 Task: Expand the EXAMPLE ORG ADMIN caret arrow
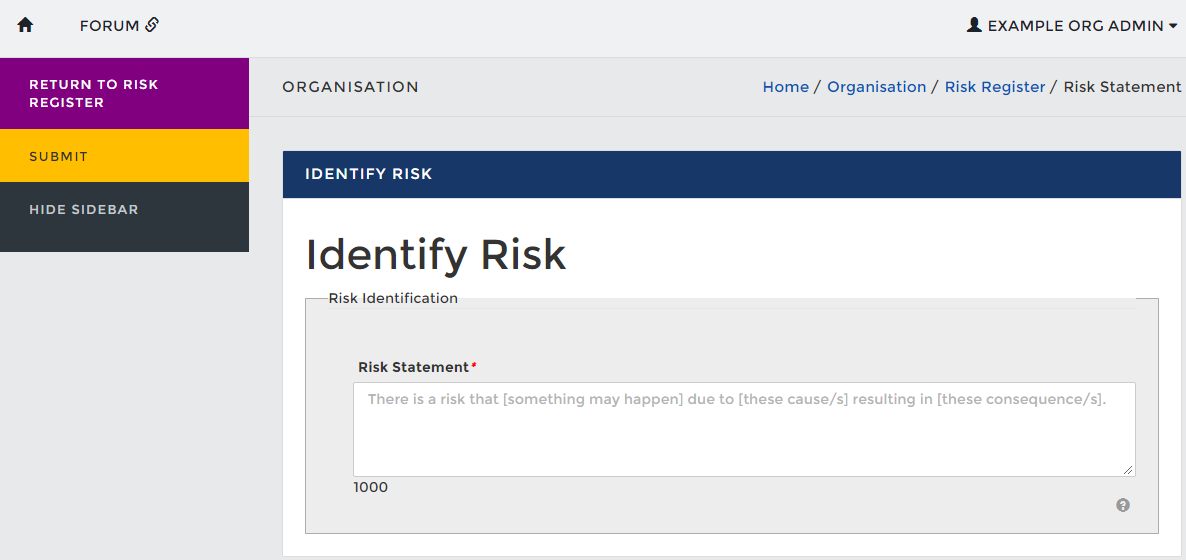click(x=1173, y=26)
